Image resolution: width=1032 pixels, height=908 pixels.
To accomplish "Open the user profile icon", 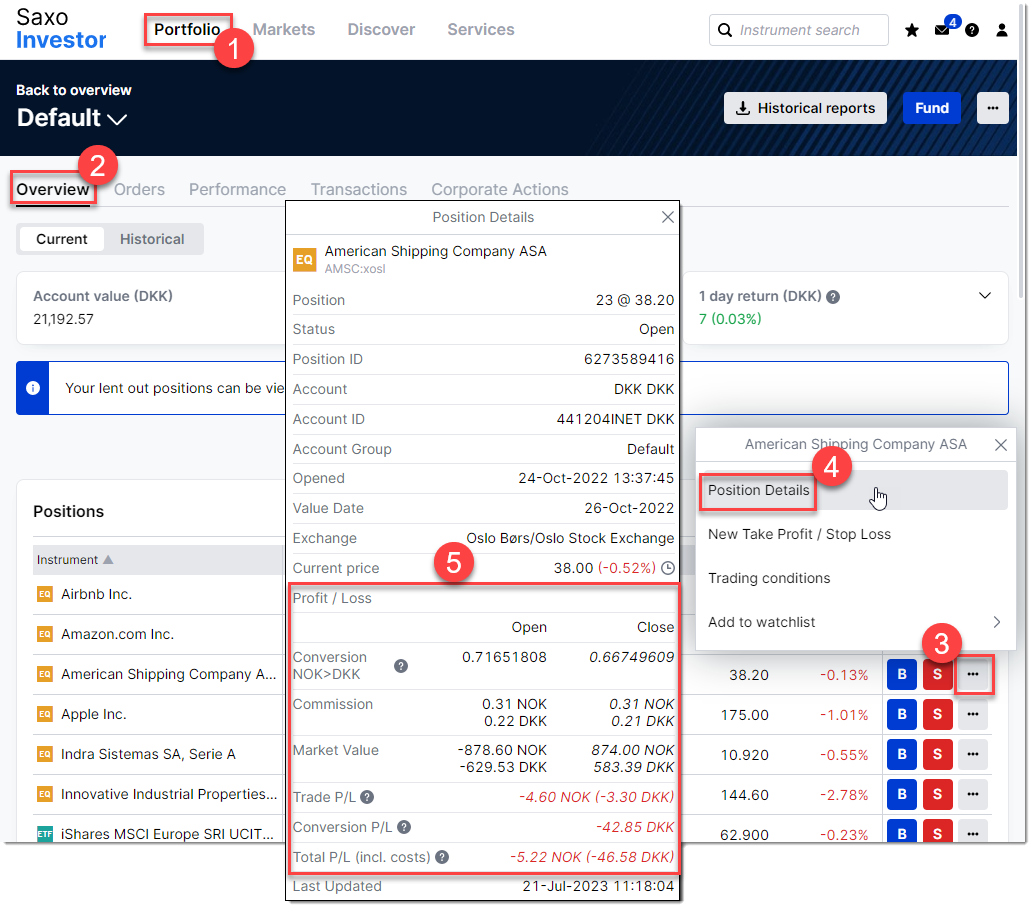I will coord(1002,30).
